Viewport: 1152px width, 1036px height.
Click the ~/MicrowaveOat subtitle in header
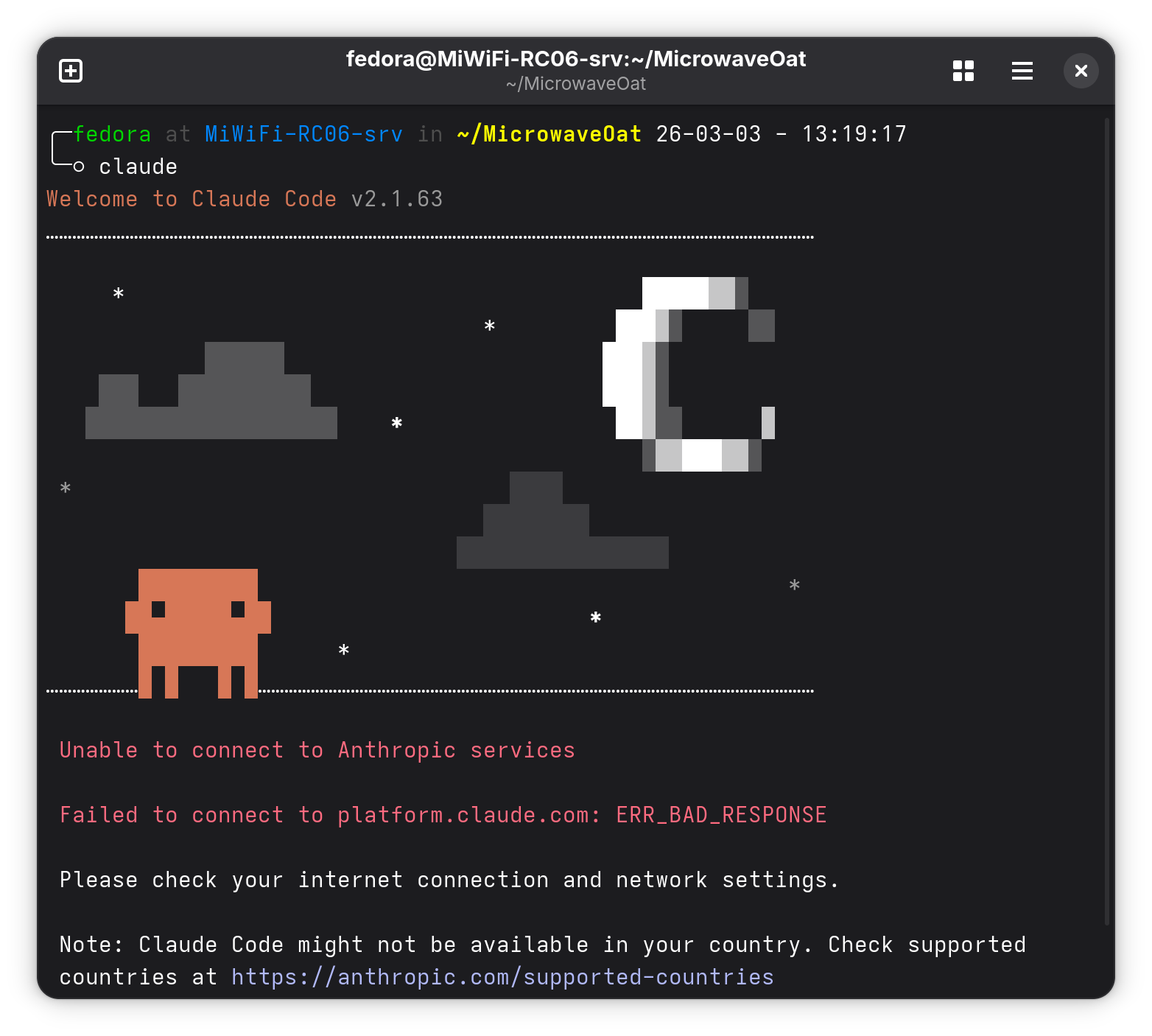[575, 84]
